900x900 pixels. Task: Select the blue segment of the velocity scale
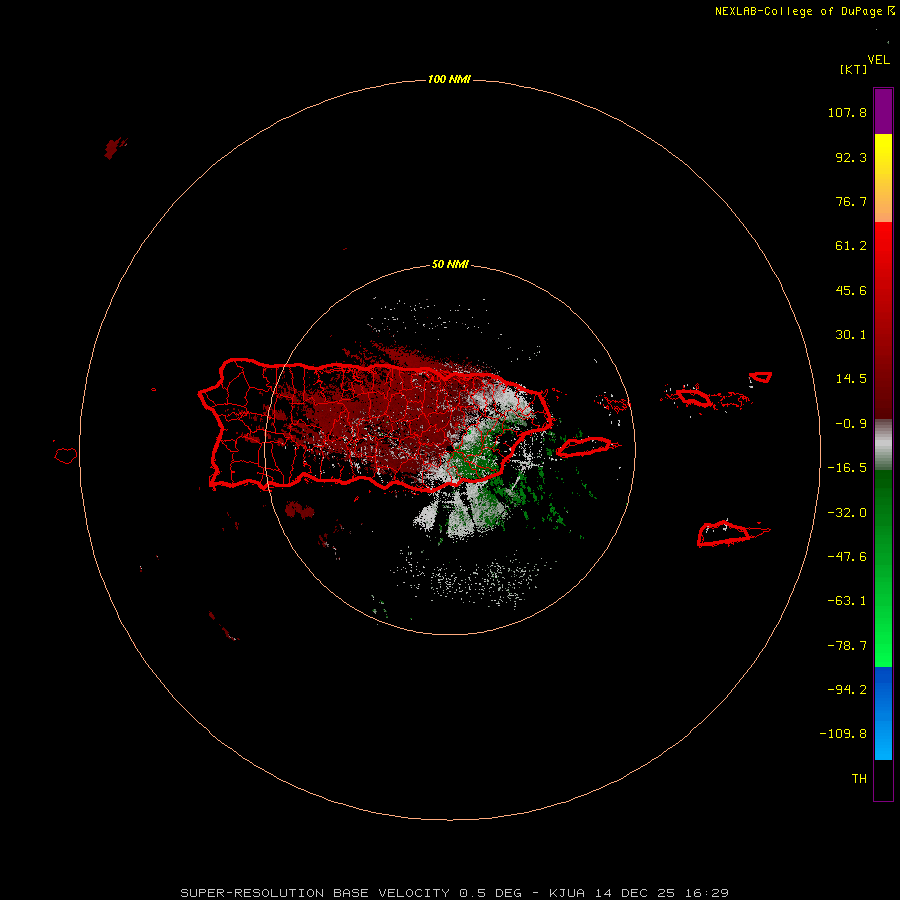883,713
